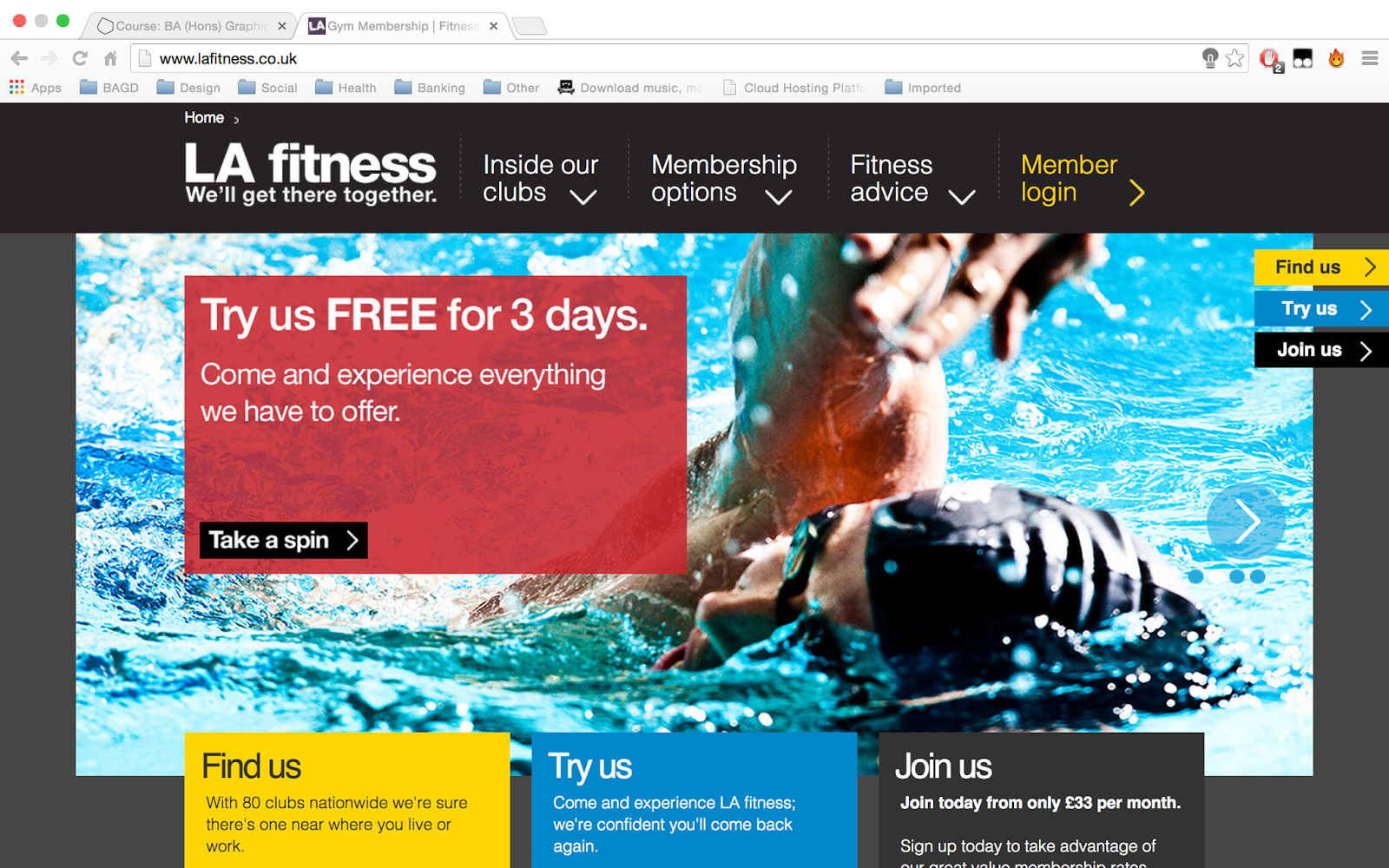Click the red ad-blocker extension icon
Screen dimensions: 1389x868
1270,59
